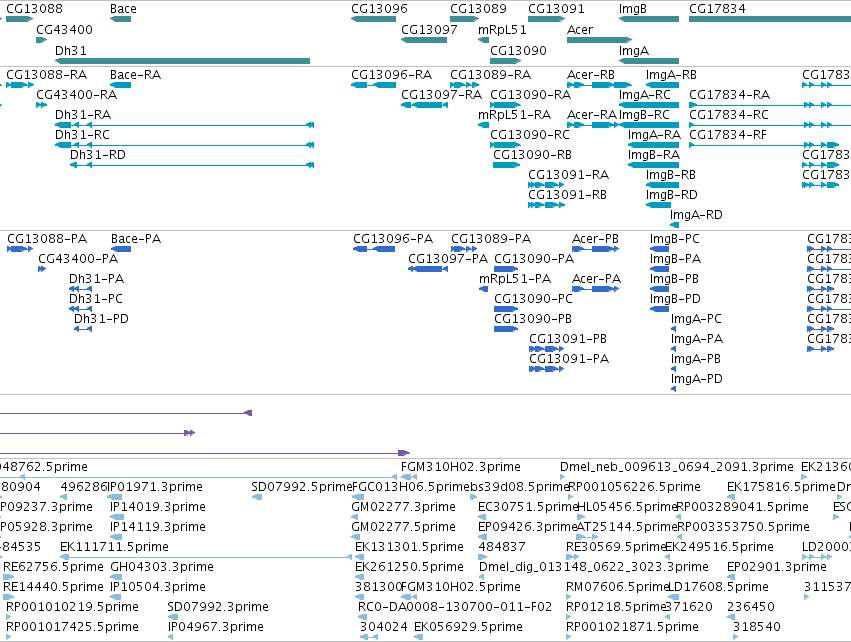This screenshot has width=851, height=642.
Task: Click the CG13096-RA transcript label
Action: [x=392, y=74]
